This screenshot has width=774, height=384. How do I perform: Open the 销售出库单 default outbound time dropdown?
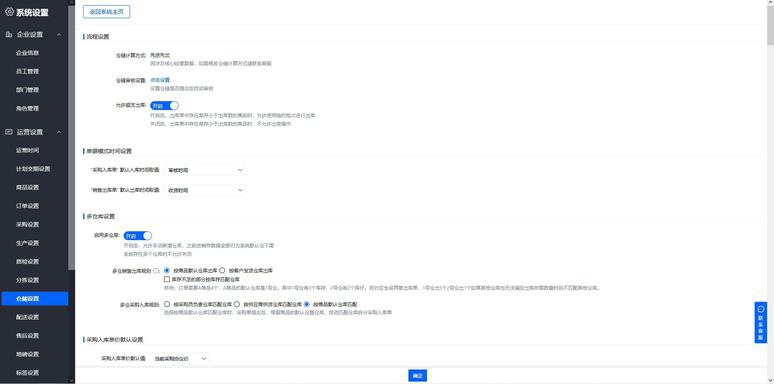(x=205, y=190)
